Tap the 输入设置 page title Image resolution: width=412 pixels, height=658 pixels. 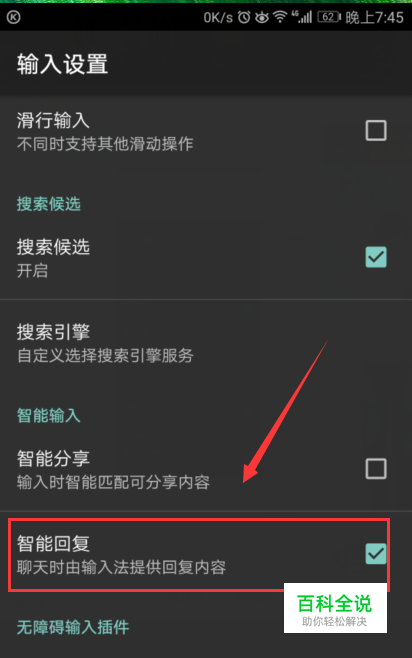click(63, 64)
